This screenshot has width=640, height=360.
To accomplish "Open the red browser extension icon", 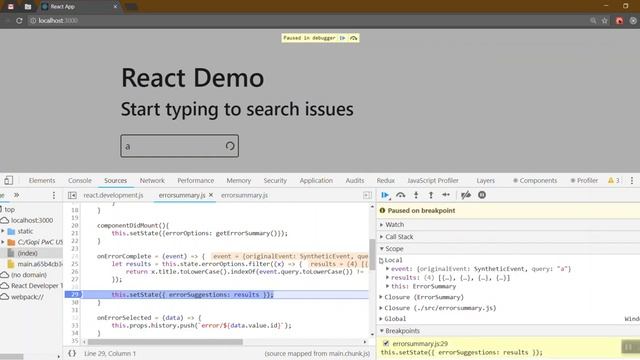I will pyautogui.click(x=619, y=20).
